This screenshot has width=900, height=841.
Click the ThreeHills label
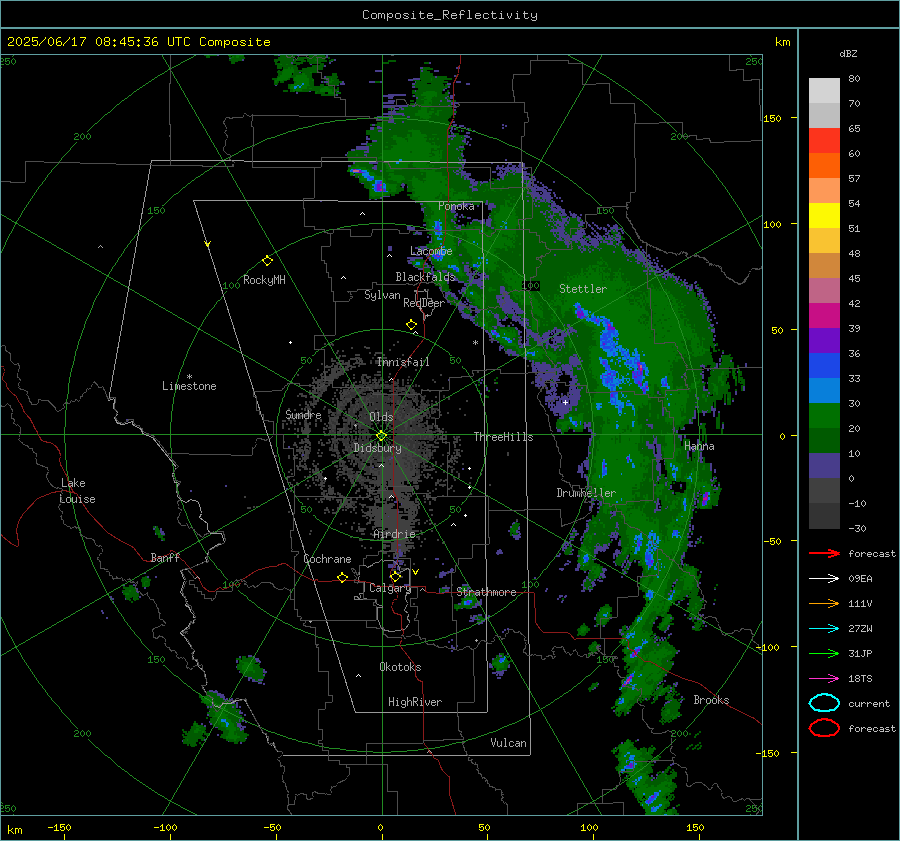[503, 437]
